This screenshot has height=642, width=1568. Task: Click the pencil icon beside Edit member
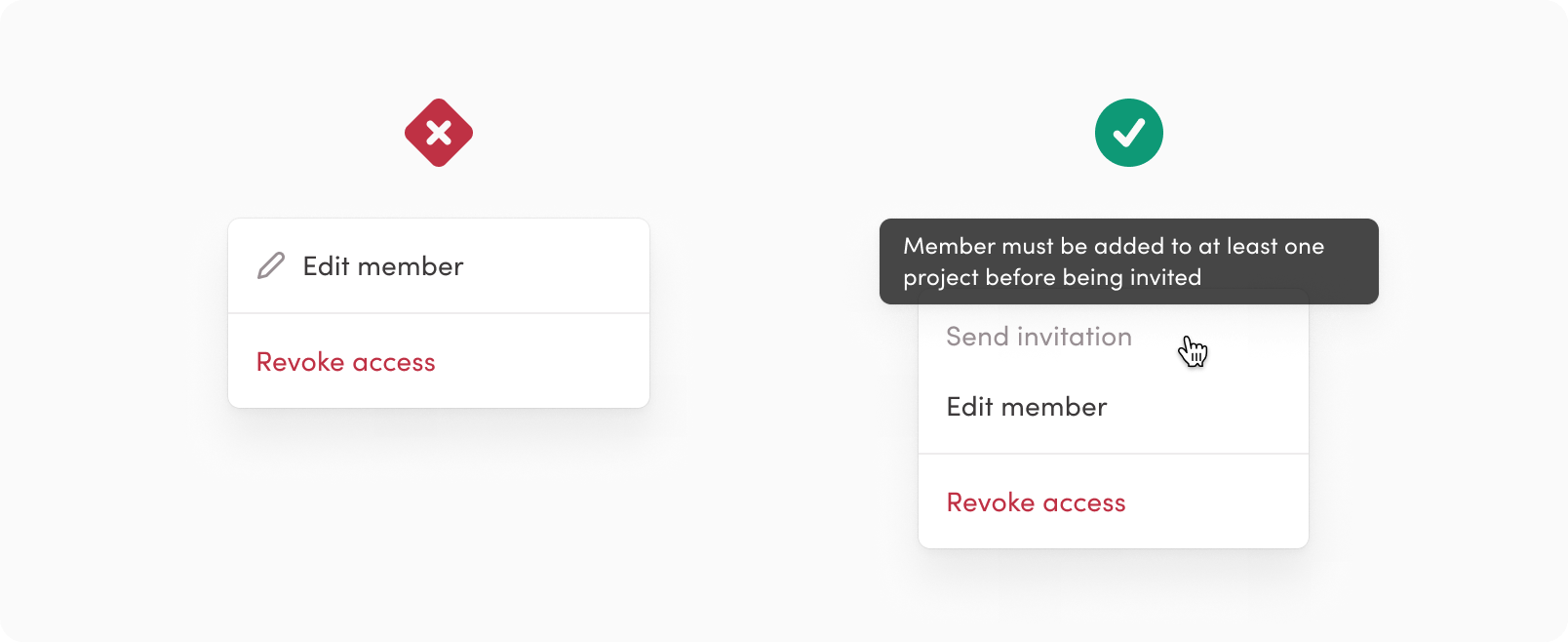(x=271, y=265)
